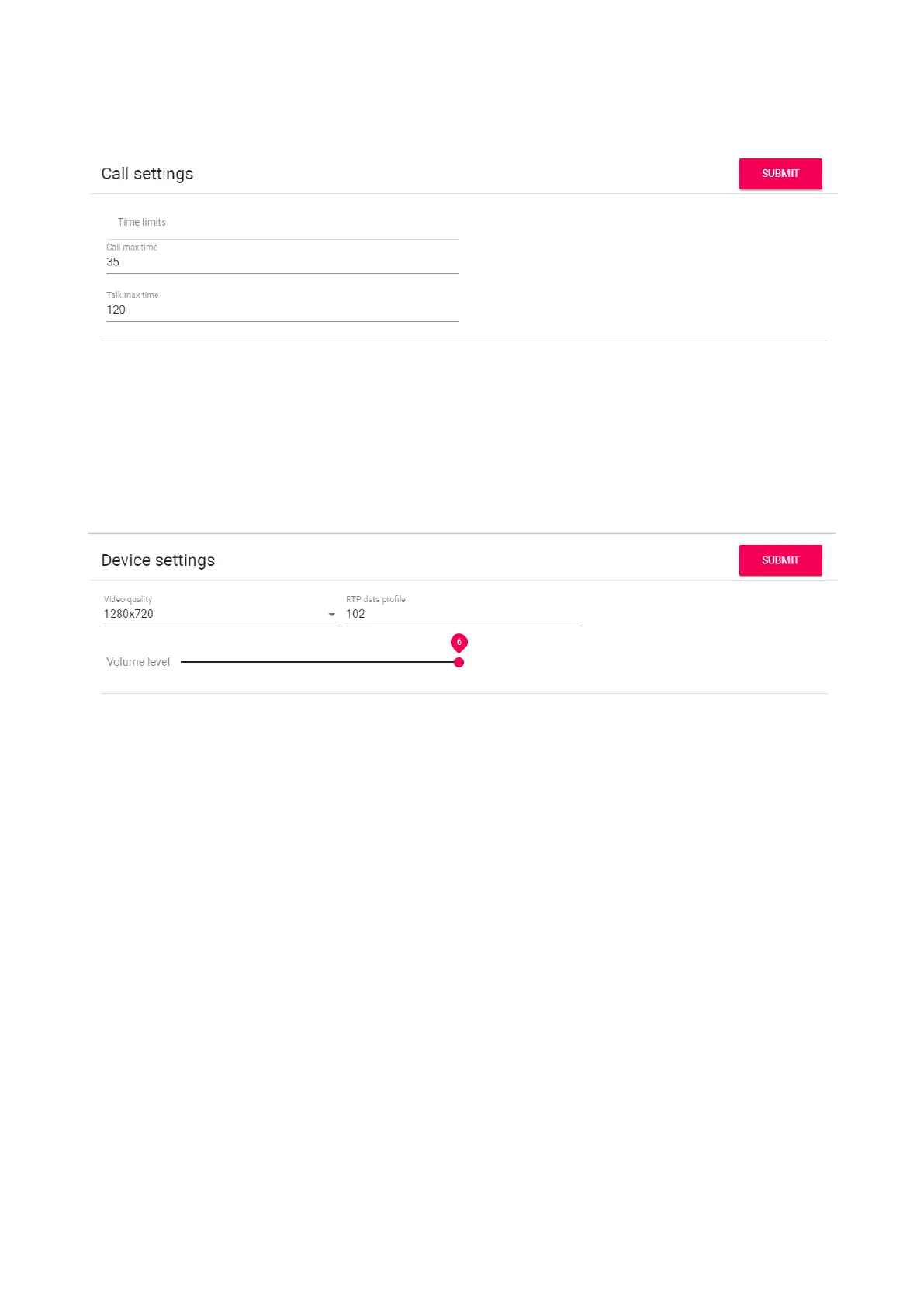Image resolution: width=924 pixels, height=1307 pixels.
Task: Click the Volume level label
Action: pos(138,662)
